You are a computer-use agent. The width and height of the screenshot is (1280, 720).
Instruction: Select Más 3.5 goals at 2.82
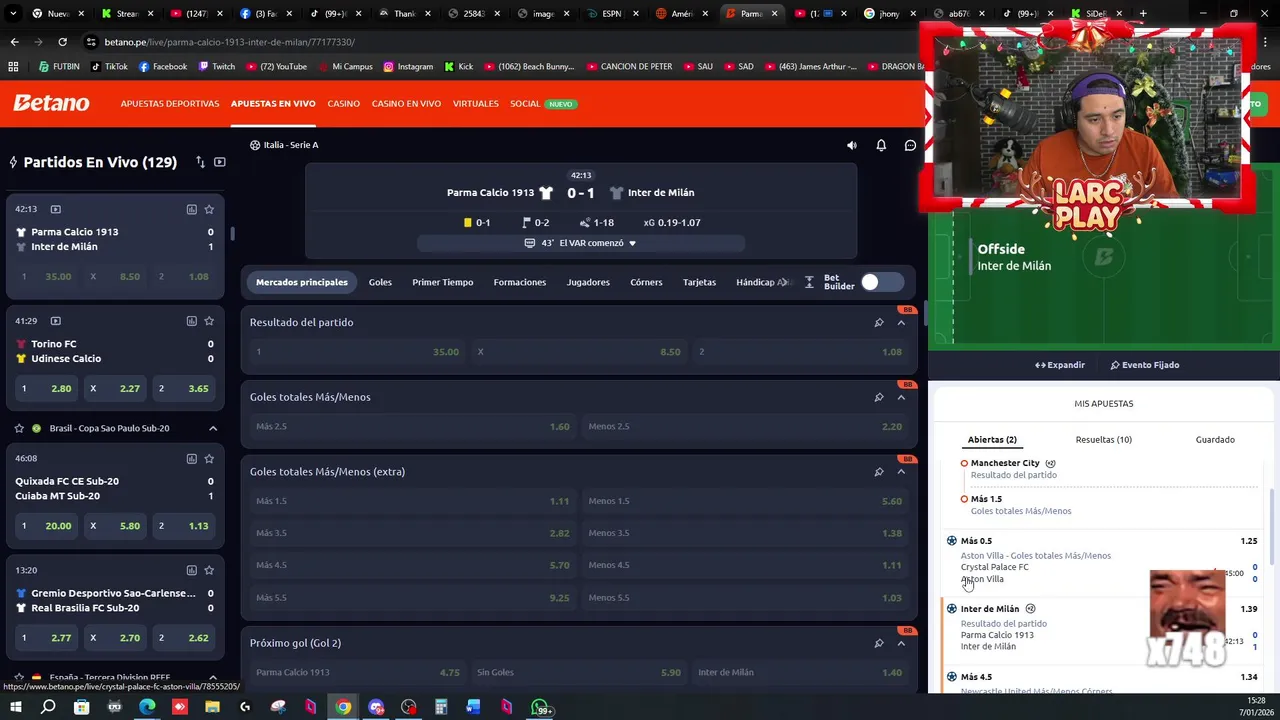point(413,533)
